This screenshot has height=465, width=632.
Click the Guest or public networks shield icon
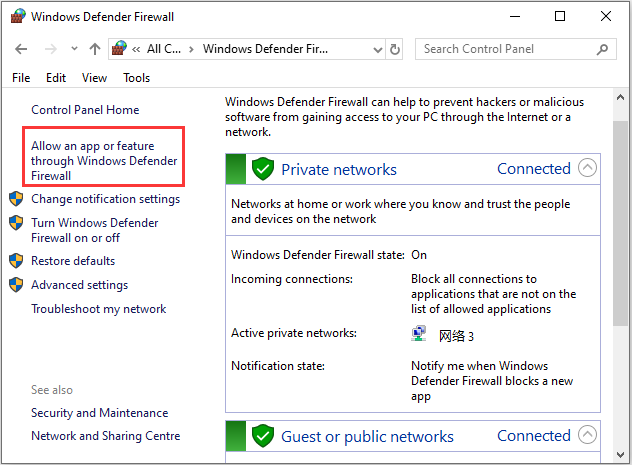pyautogui.click(x=263, y=436)
